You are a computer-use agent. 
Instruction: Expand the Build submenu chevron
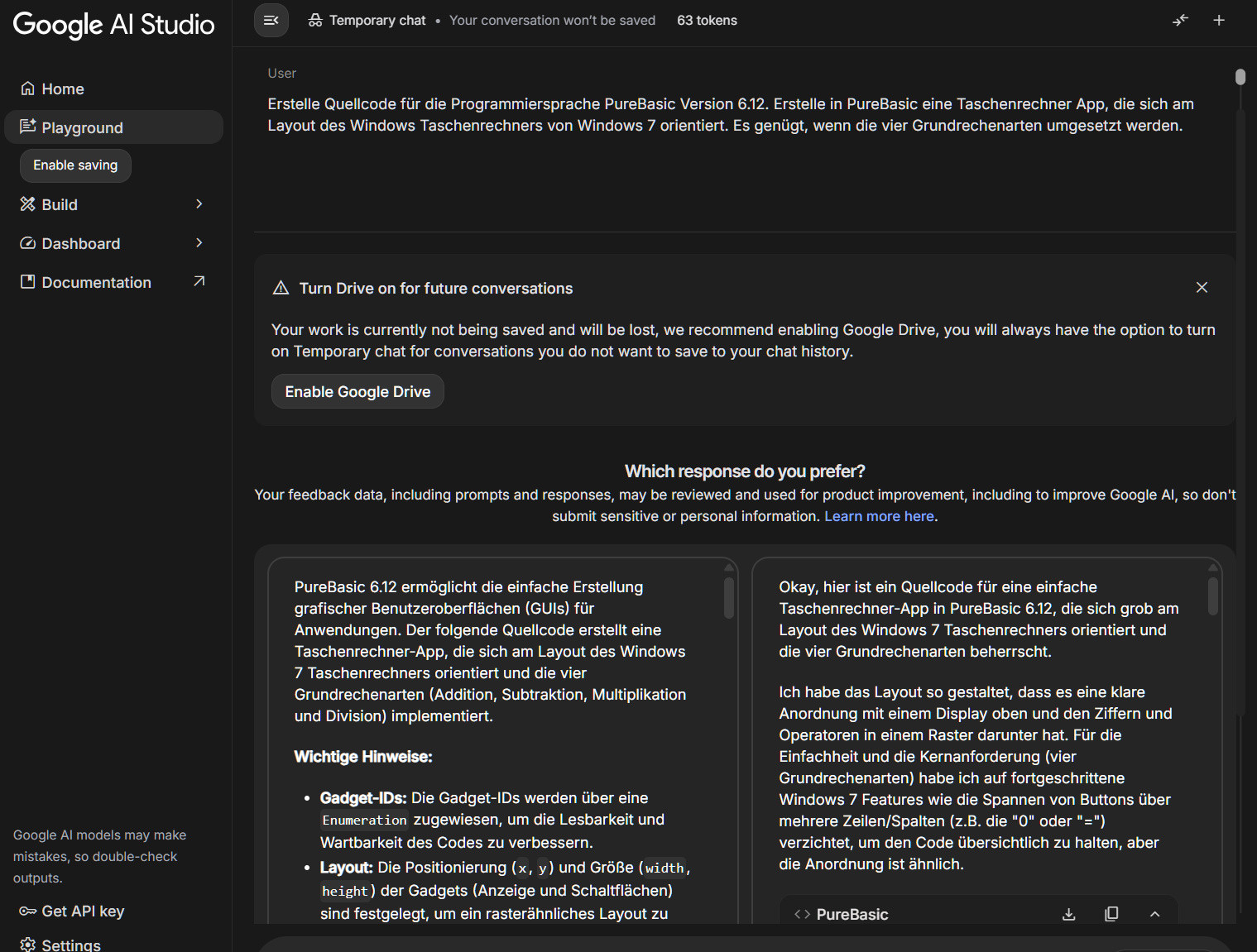(199, 204)
